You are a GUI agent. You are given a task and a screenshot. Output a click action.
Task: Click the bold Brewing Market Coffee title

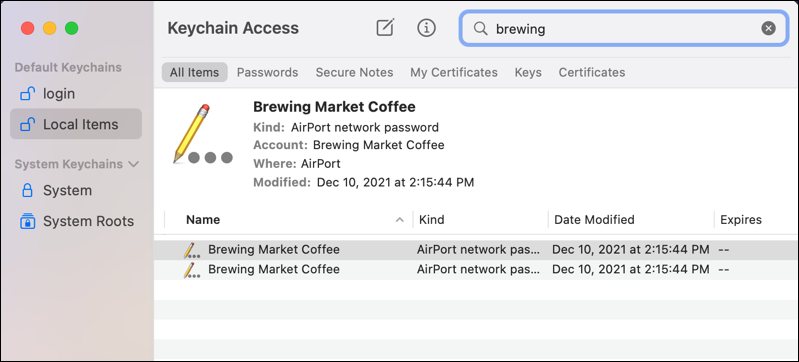tap(334, 107)
